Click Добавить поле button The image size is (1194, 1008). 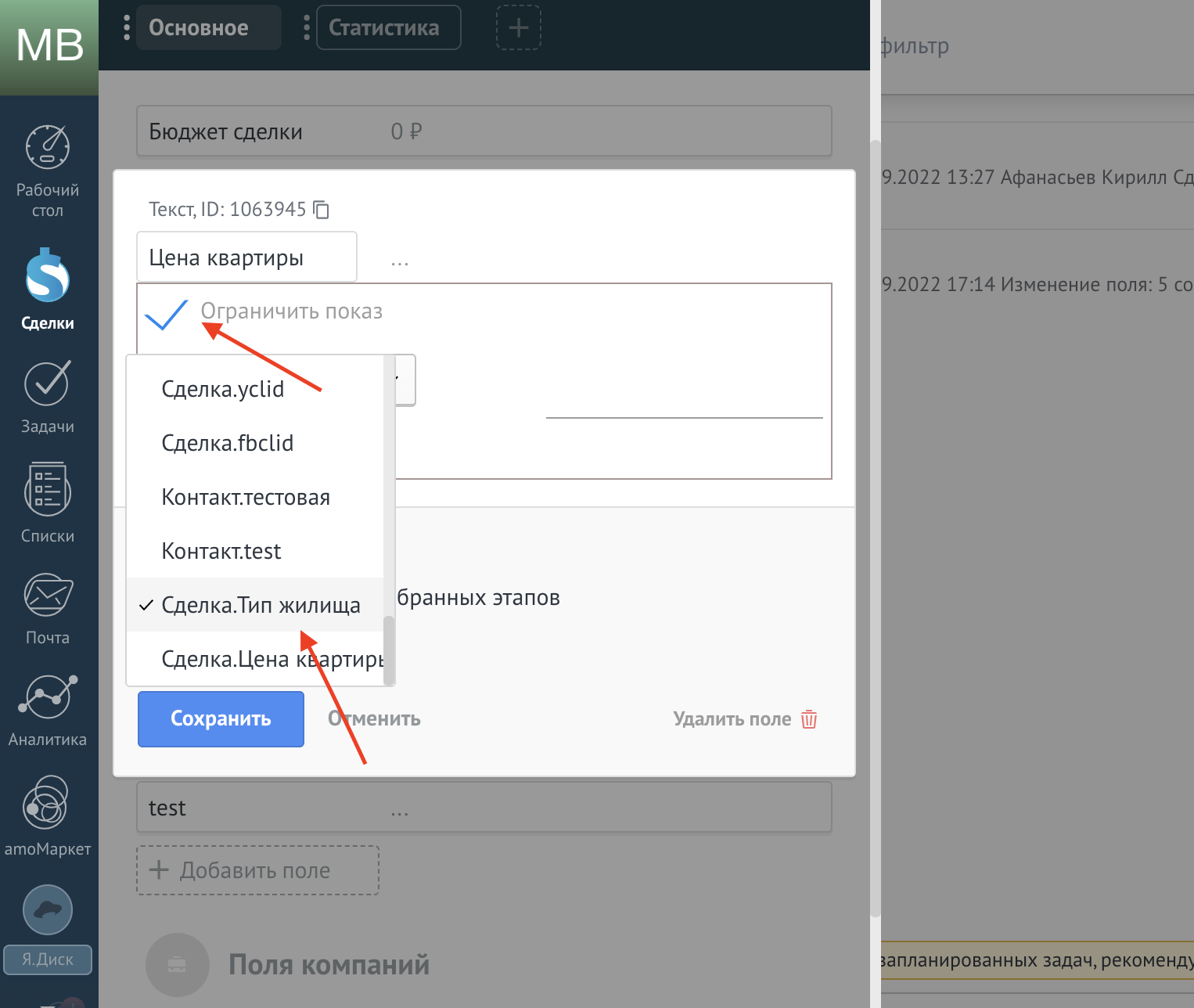coord(257,870)
